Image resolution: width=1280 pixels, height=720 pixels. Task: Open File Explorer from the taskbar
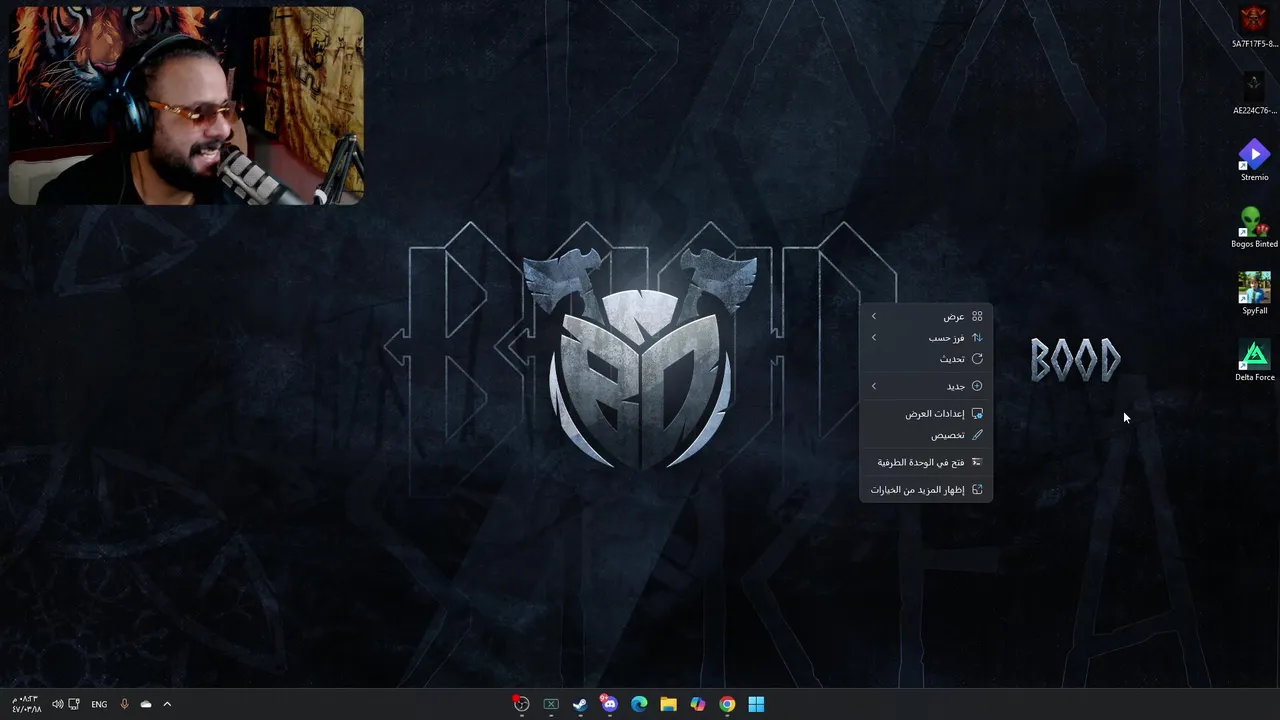coord(668,704)
